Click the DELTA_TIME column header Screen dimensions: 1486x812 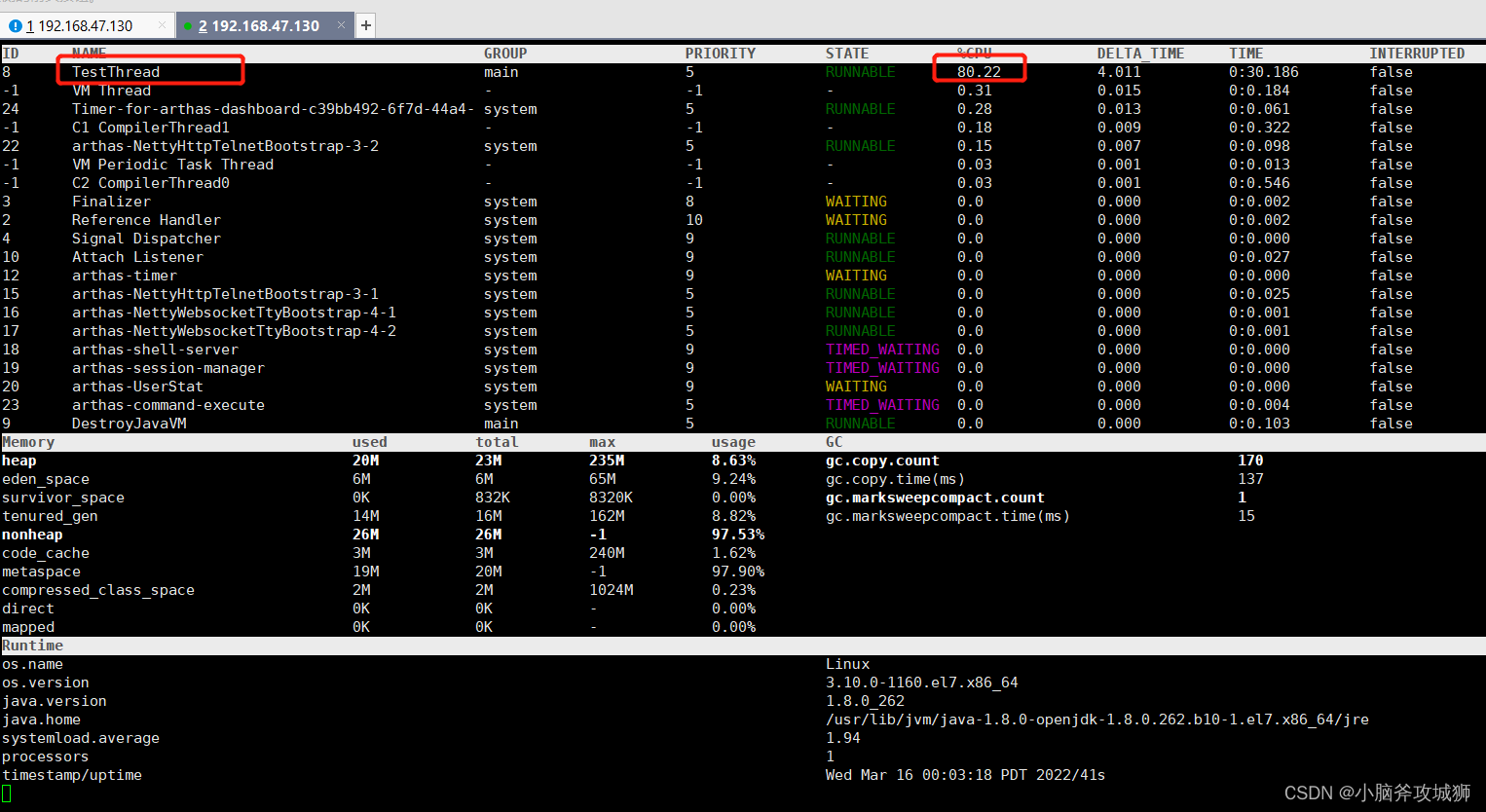1141,54
